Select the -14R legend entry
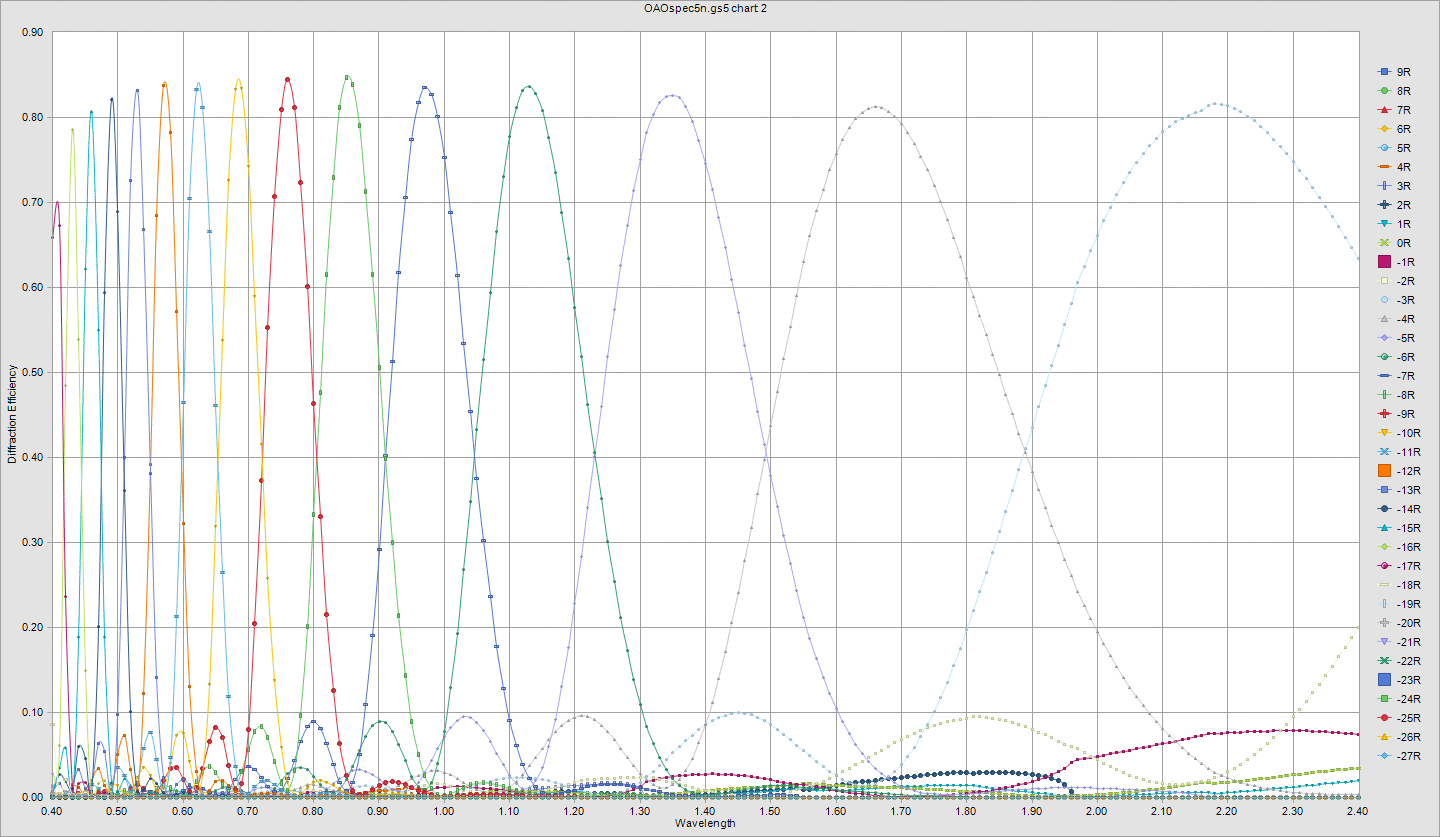 click(1399, 509)
